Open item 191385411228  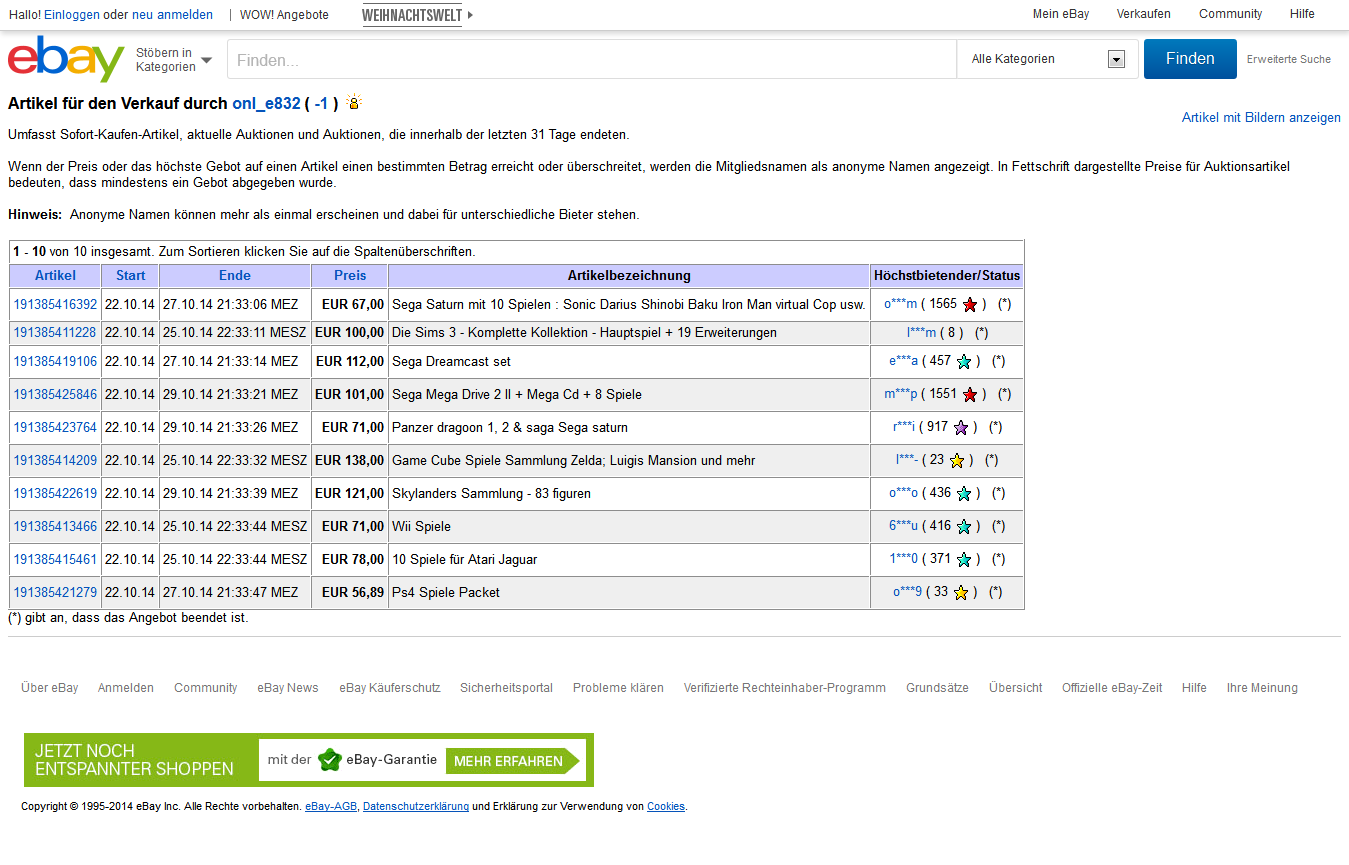[55, 333]
